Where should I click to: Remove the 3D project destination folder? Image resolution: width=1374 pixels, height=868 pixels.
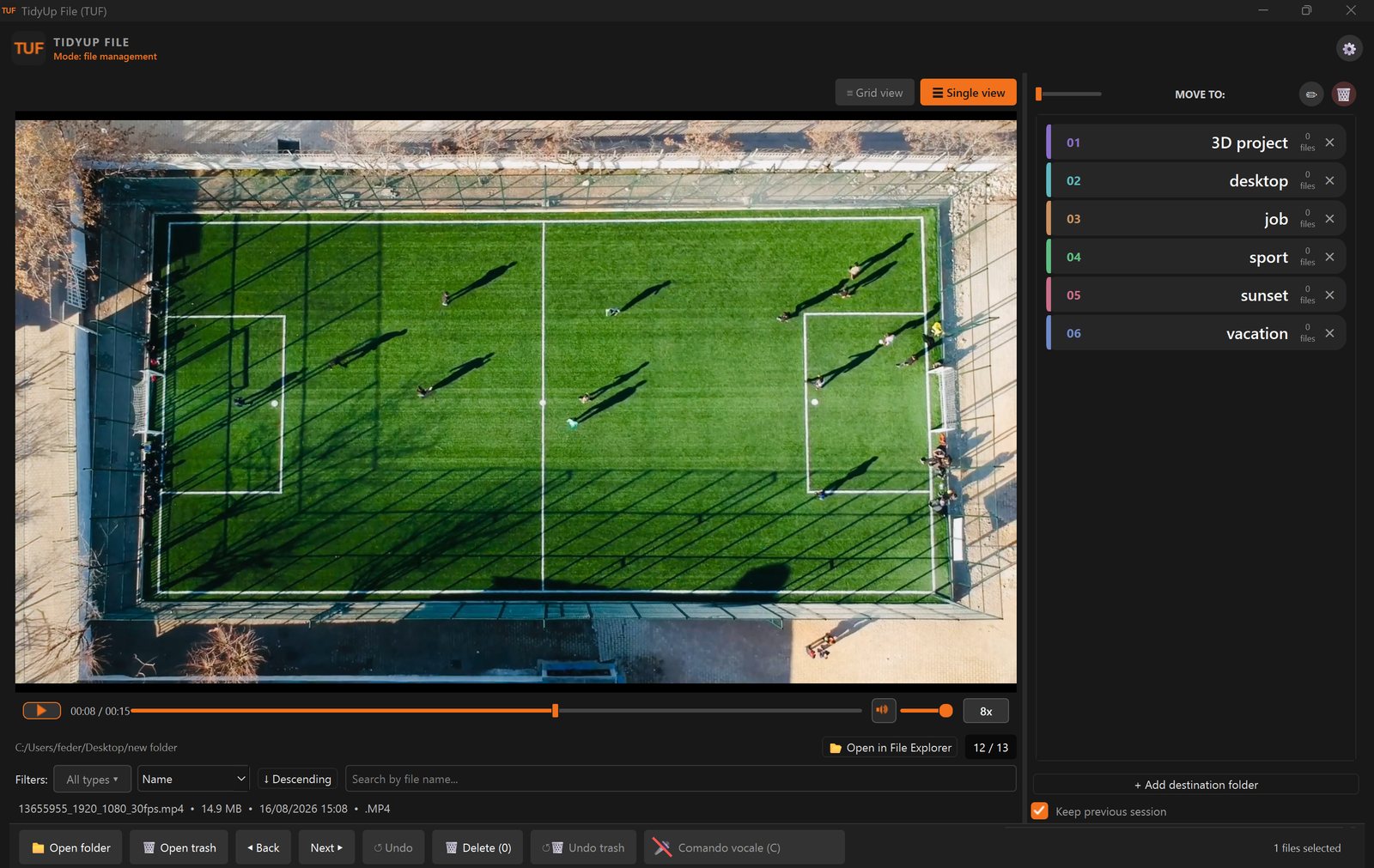click(x=1329, y=143)
